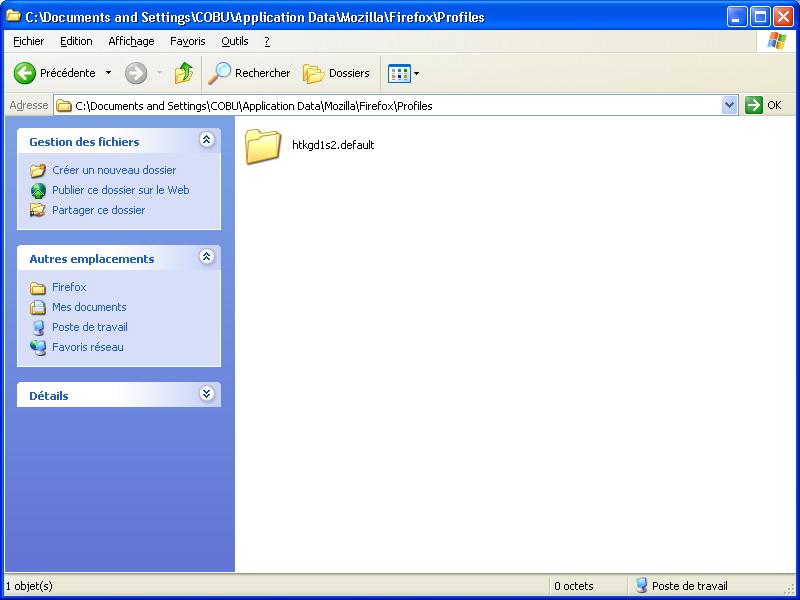The width and height of the screenshot is (800, 600).
Task: Open the Fichier menu
Action: click(29, 41)
